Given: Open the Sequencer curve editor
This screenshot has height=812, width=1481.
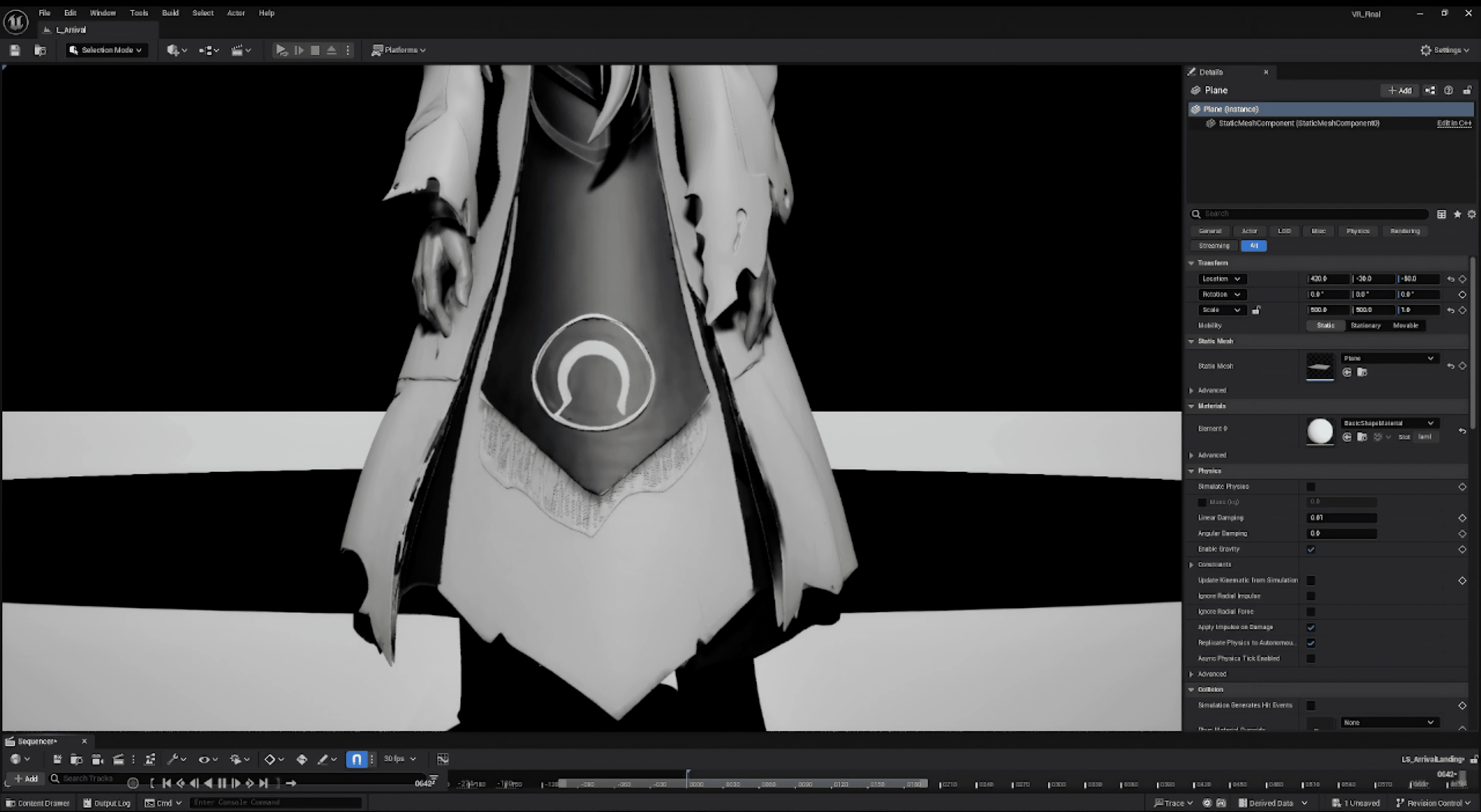Looking at the screenshot, I should click(443, 759).
